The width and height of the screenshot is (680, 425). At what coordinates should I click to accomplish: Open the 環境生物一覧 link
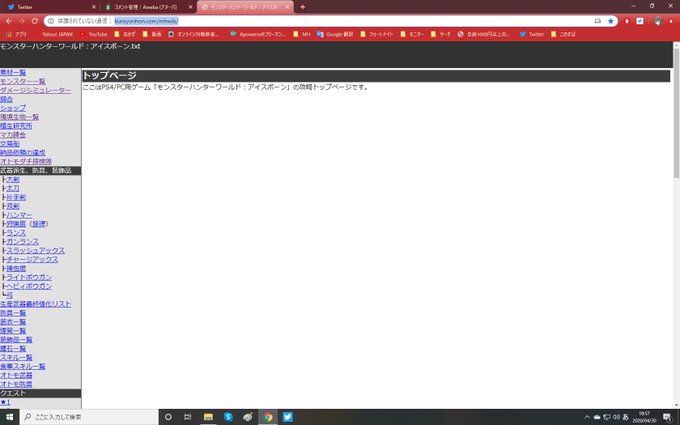(x=20, y=117)
